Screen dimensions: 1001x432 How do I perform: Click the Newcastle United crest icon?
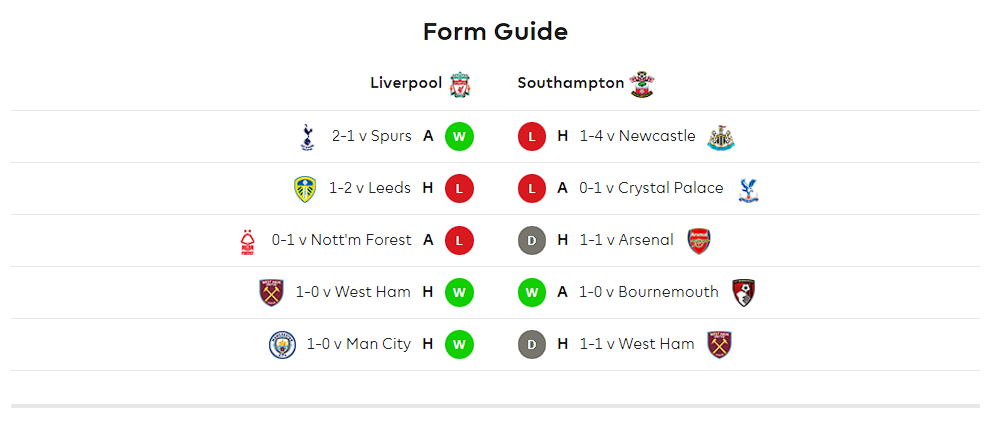[x=721, y=137]
